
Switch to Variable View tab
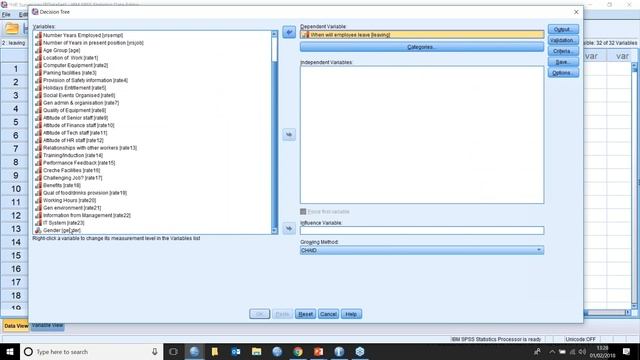(47, 325)
